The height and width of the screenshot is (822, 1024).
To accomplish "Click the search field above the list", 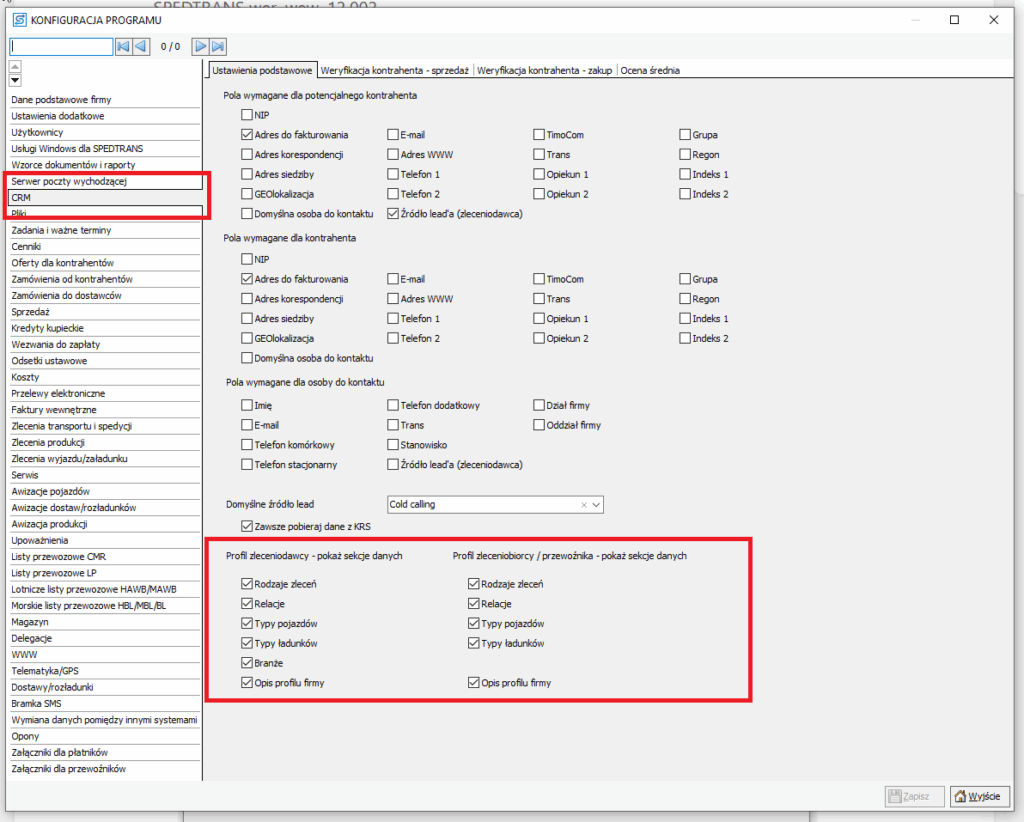I will point(61,46).
